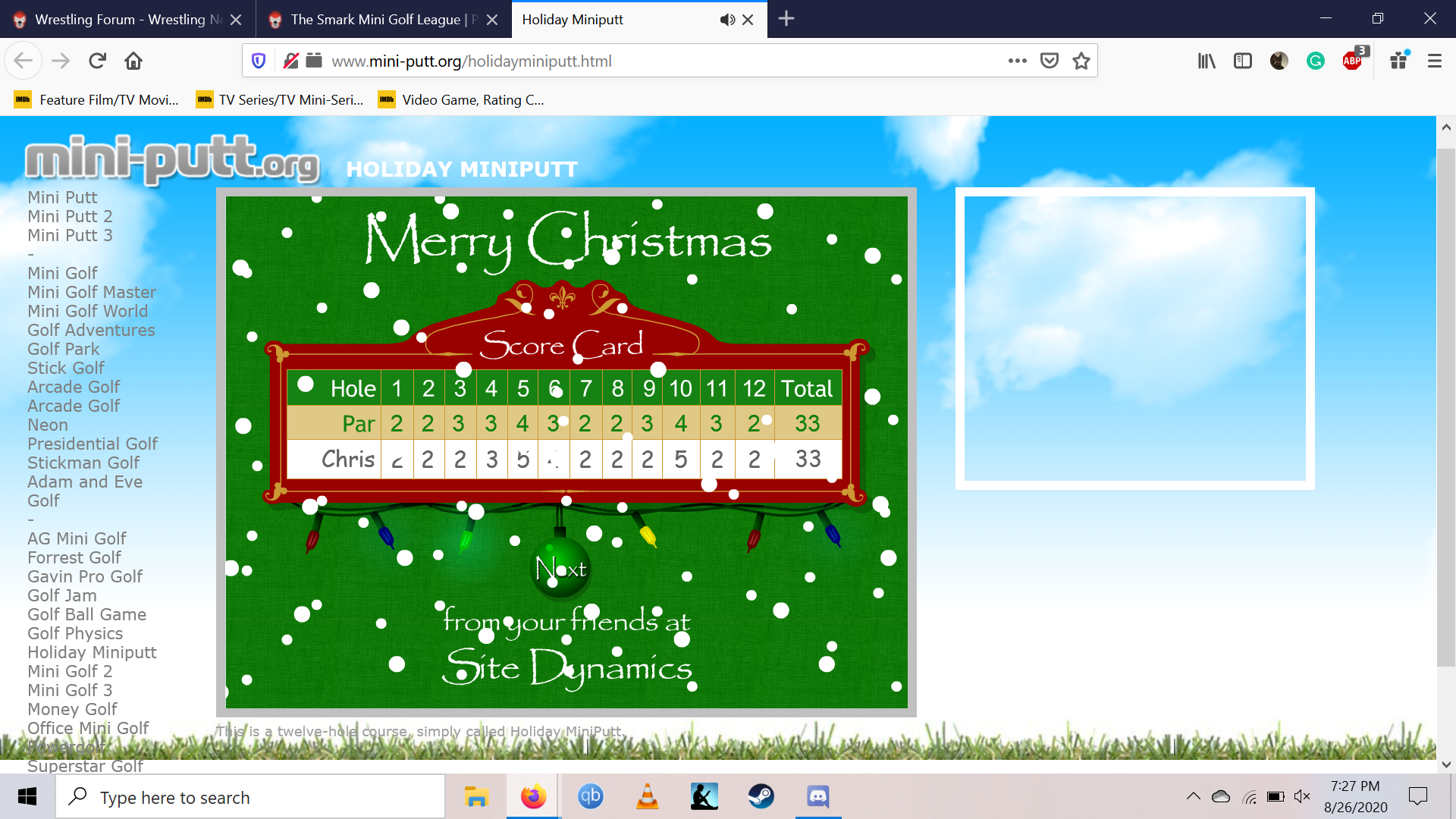Show hidden system tray icons chevron
This screenshot has height=819, width=1456.
(x=1193, y=796)
